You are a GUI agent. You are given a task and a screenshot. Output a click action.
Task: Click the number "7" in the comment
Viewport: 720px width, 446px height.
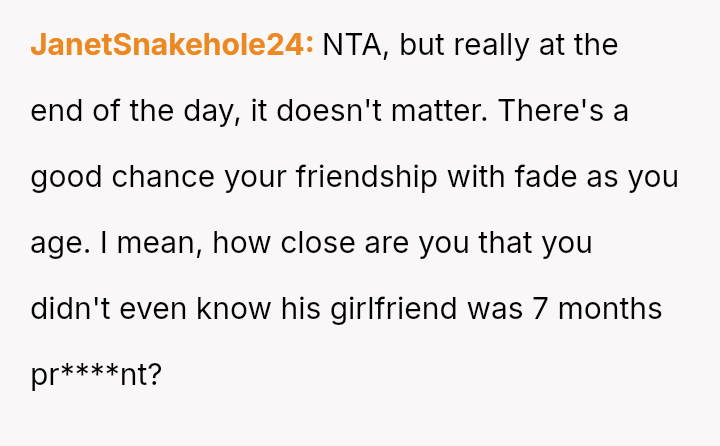[x=540, y=309]
